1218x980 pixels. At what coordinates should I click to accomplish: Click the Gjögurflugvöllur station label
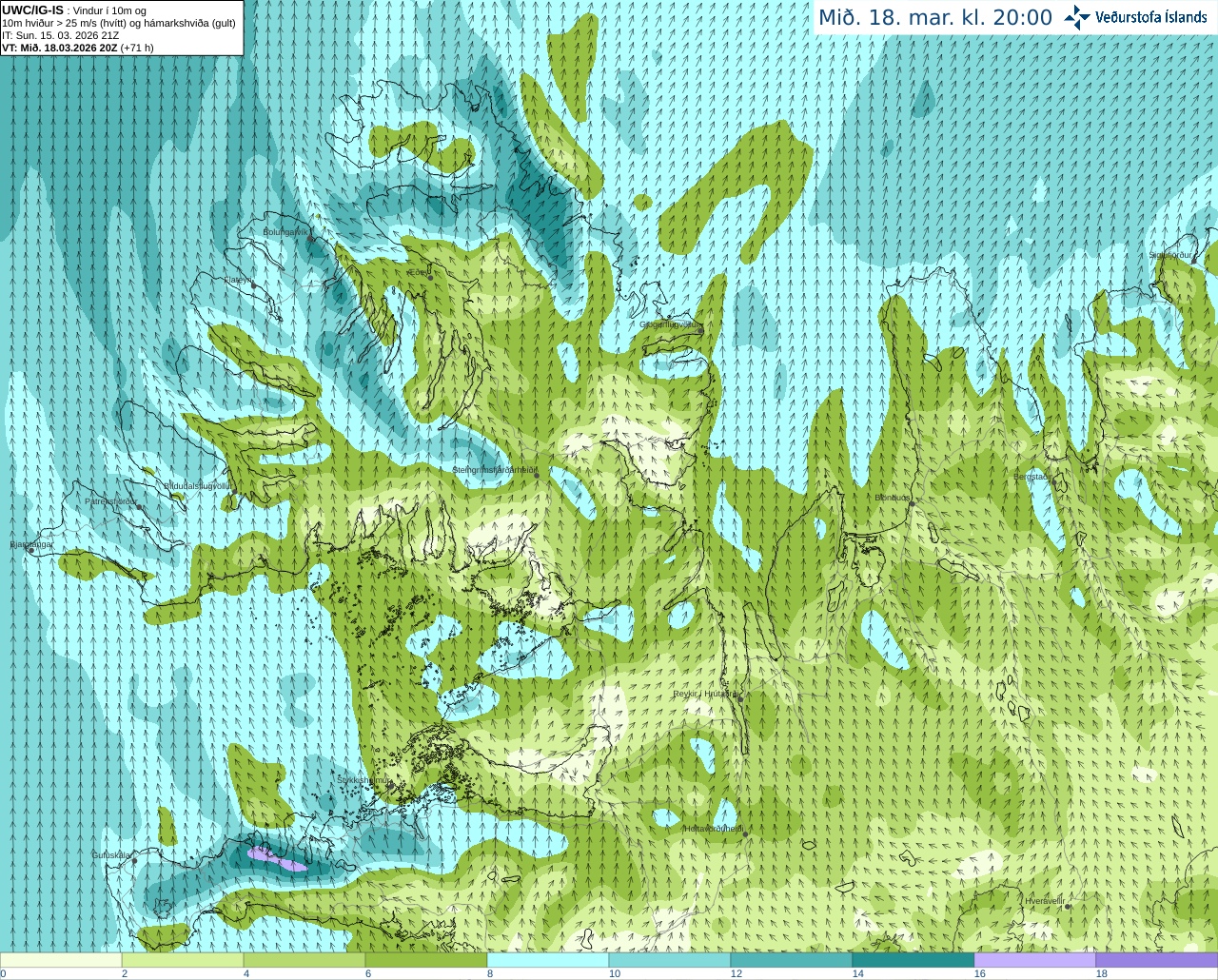(671, 324)
